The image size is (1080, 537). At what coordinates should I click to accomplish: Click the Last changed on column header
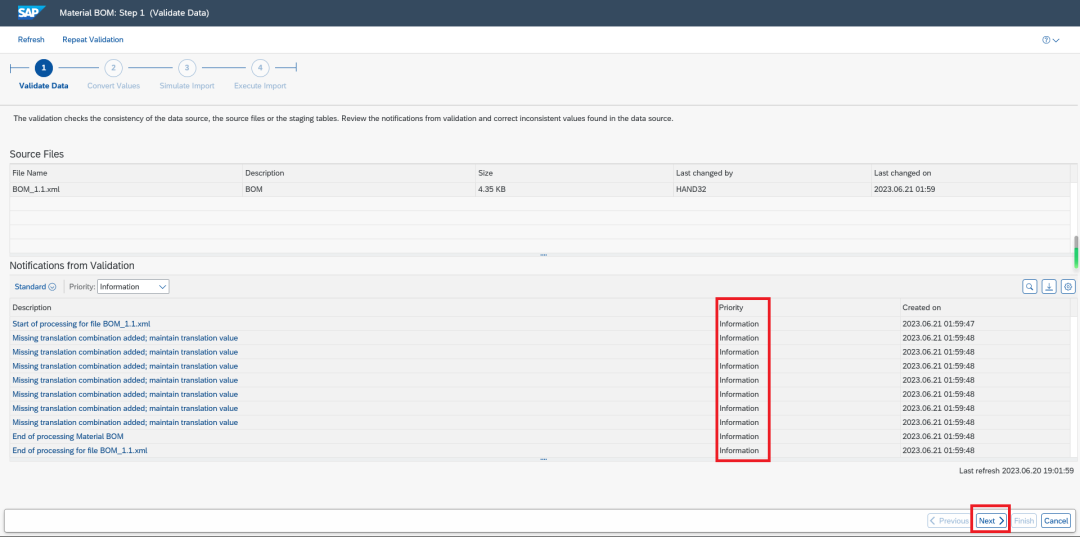(970, 173)
